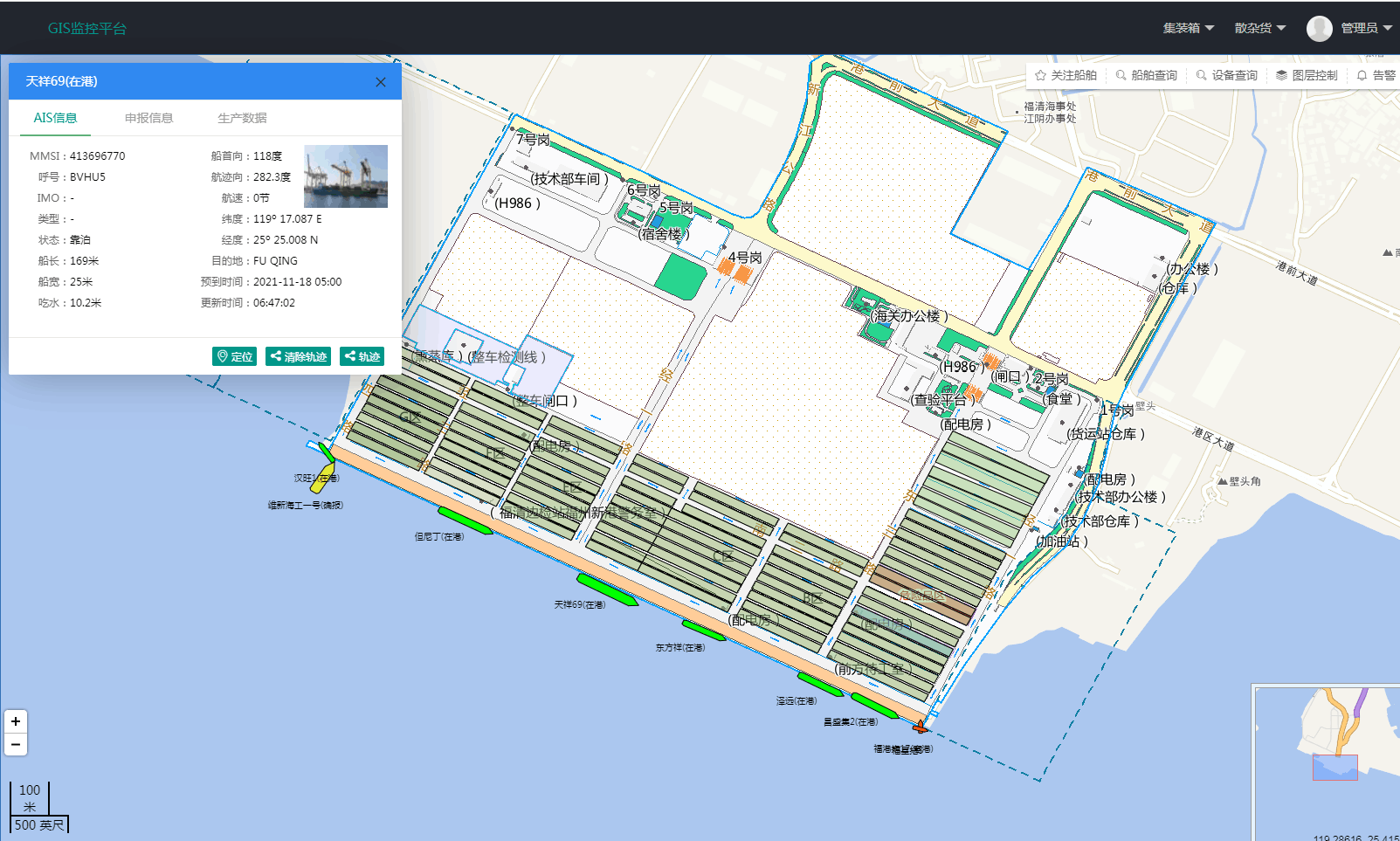Click the 更新时间 06:47:02 value
This screenshot has height=841, width=1400.
(x=274, y=303)
